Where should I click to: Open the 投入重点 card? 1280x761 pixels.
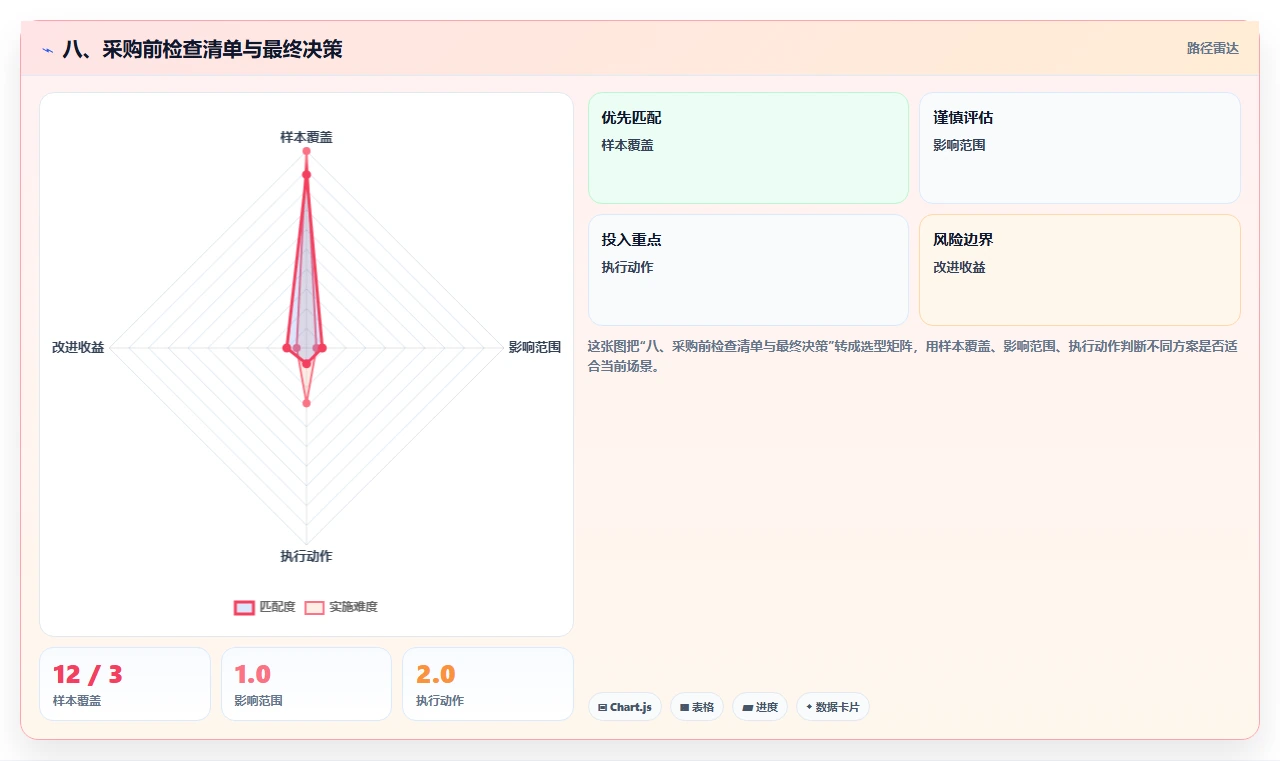[748, 270]
